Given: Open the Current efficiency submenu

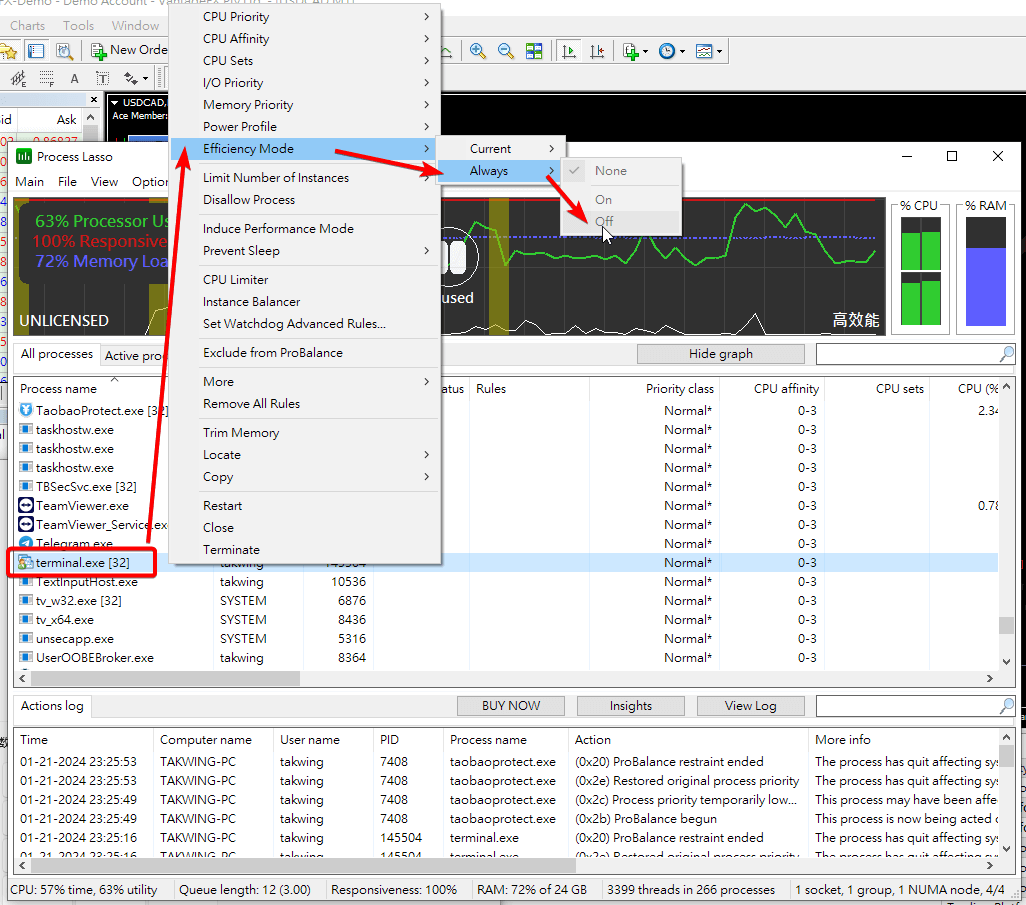Looking at the screenshot, I should [x=501, y=149].
